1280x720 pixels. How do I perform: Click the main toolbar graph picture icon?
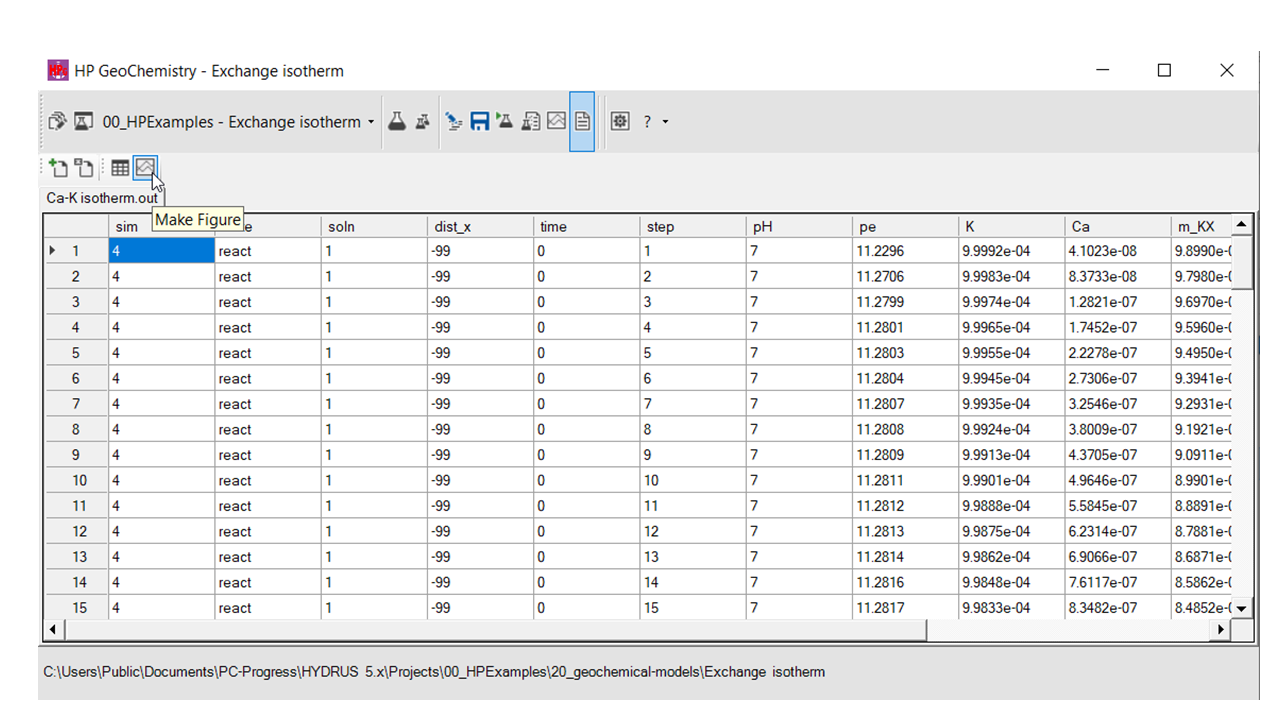[556, 122]
